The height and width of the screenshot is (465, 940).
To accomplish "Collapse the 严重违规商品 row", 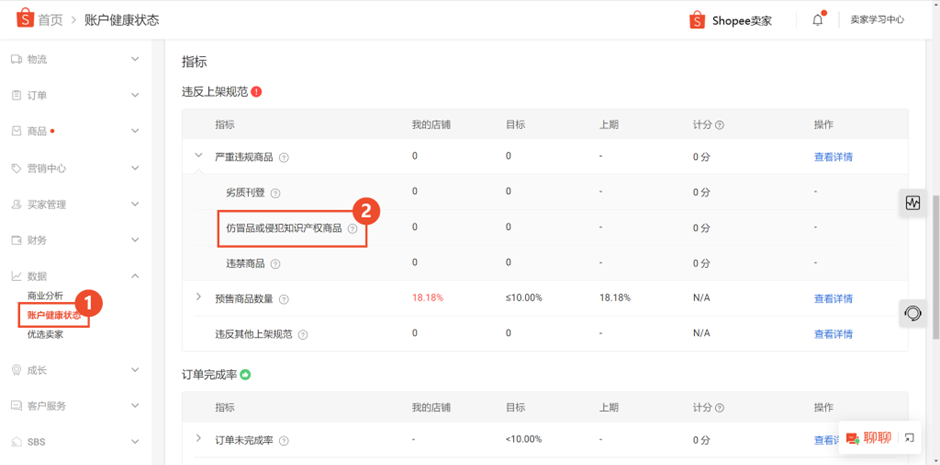I will [x=198, y=156].
